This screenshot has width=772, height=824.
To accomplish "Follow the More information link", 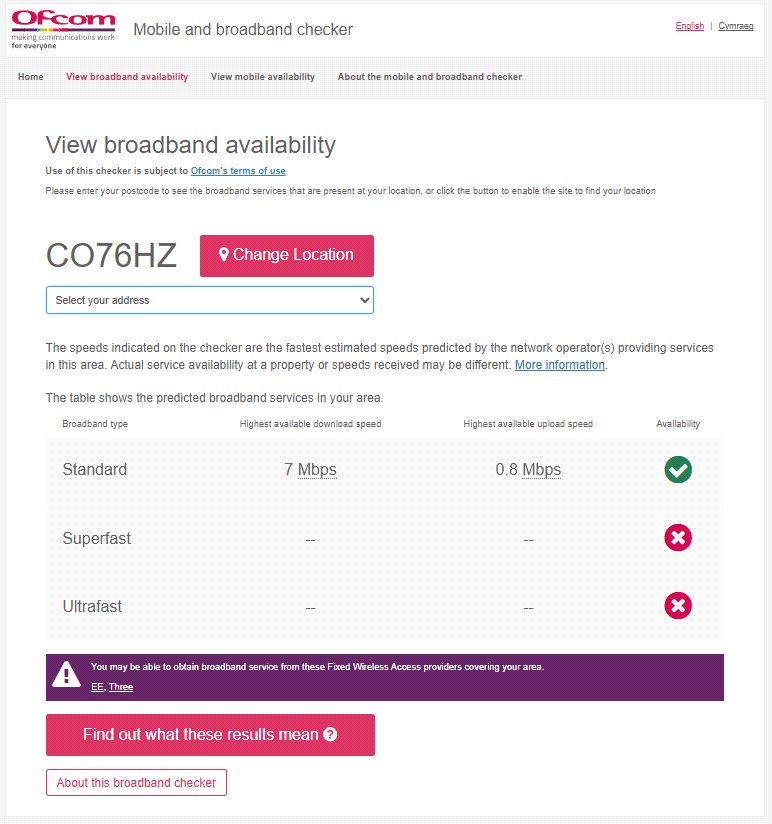I will 560,365.
